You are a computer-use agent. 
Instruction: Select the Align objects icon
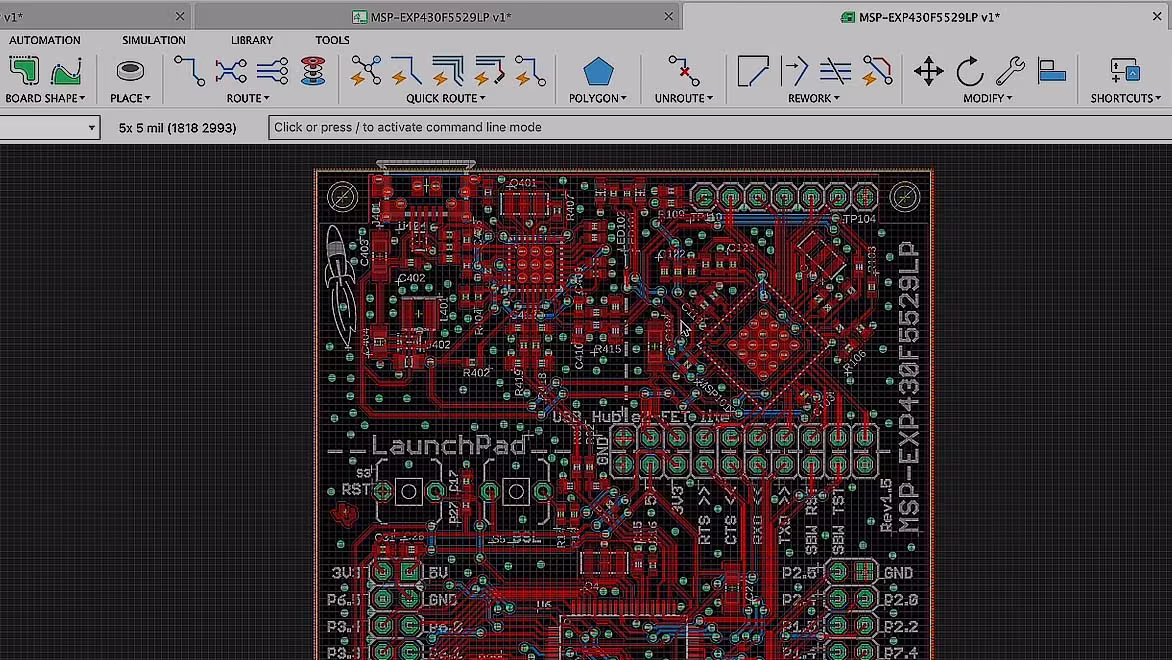click(1052, 71)
